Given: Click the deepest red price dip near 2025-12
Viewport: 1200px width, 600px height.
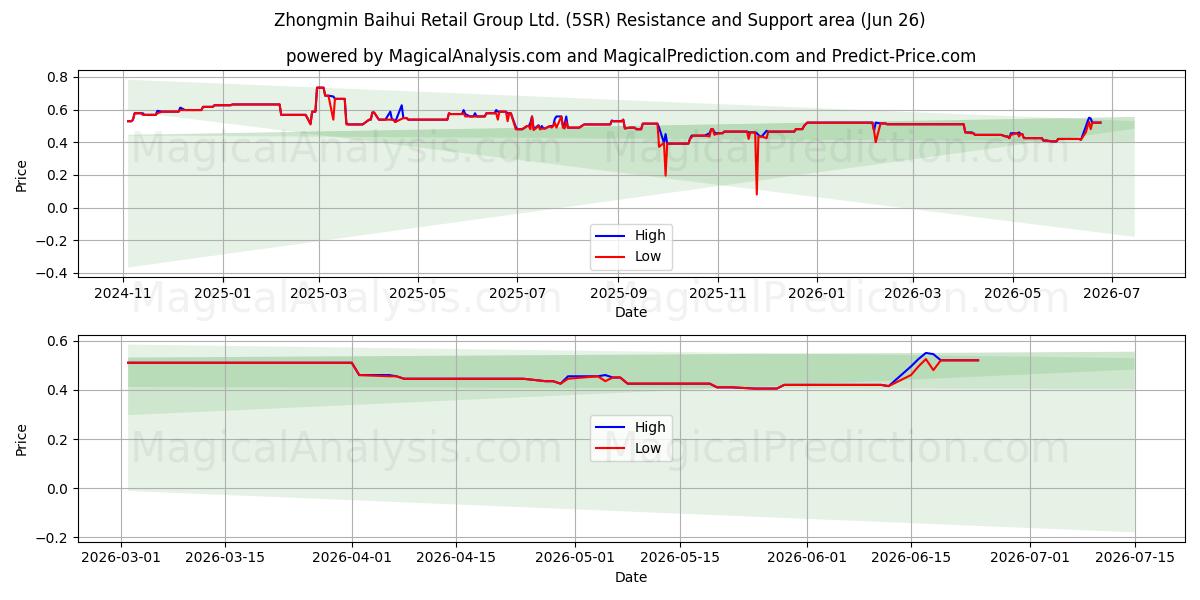Looking at the screenshot, I should tap(756, 193).
